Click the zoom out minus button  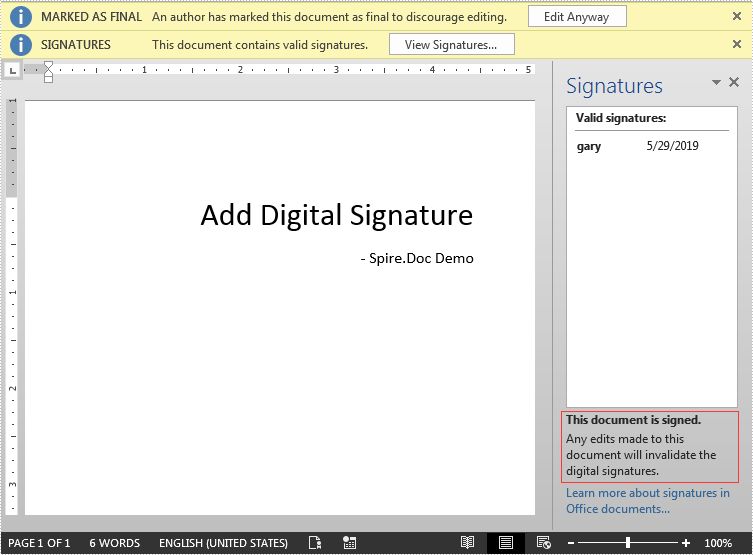571,543
